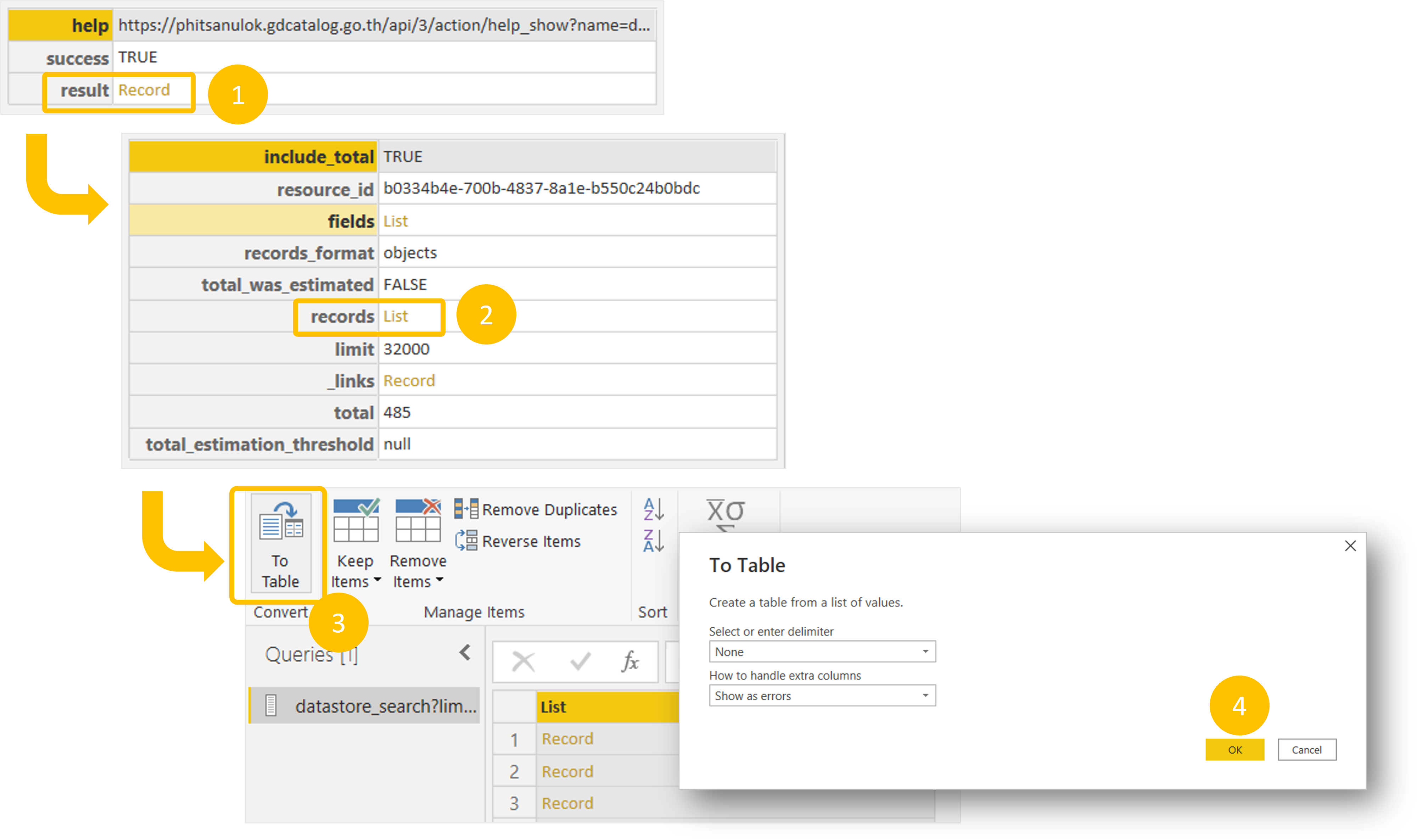Open the Record in row 1
Viewport: 1417px width, 840px height.
point(567,739)
